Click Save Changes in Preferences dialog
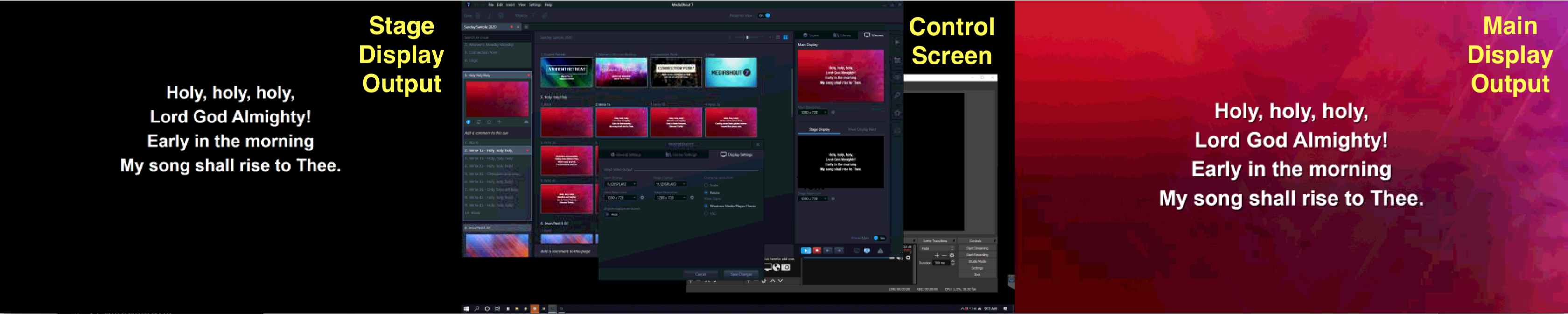The height and width of the screenshot is (314, 1568). [x=741, y=274]
